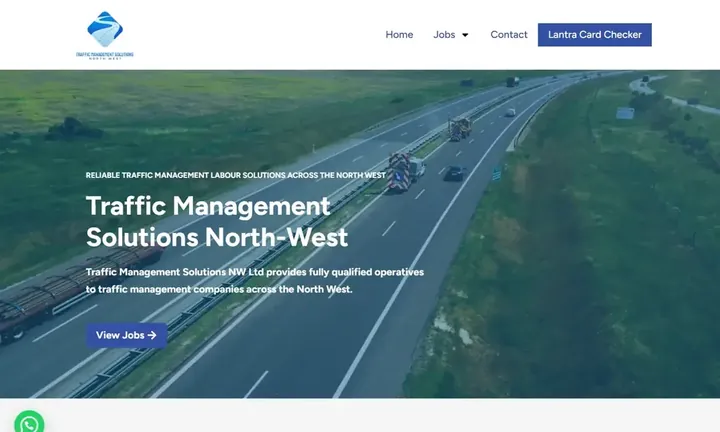Viewport: 720px width, 432px height.
Task: Click the Traffic Management Solutions North-West heading
Action: click(x=217, y=221)
